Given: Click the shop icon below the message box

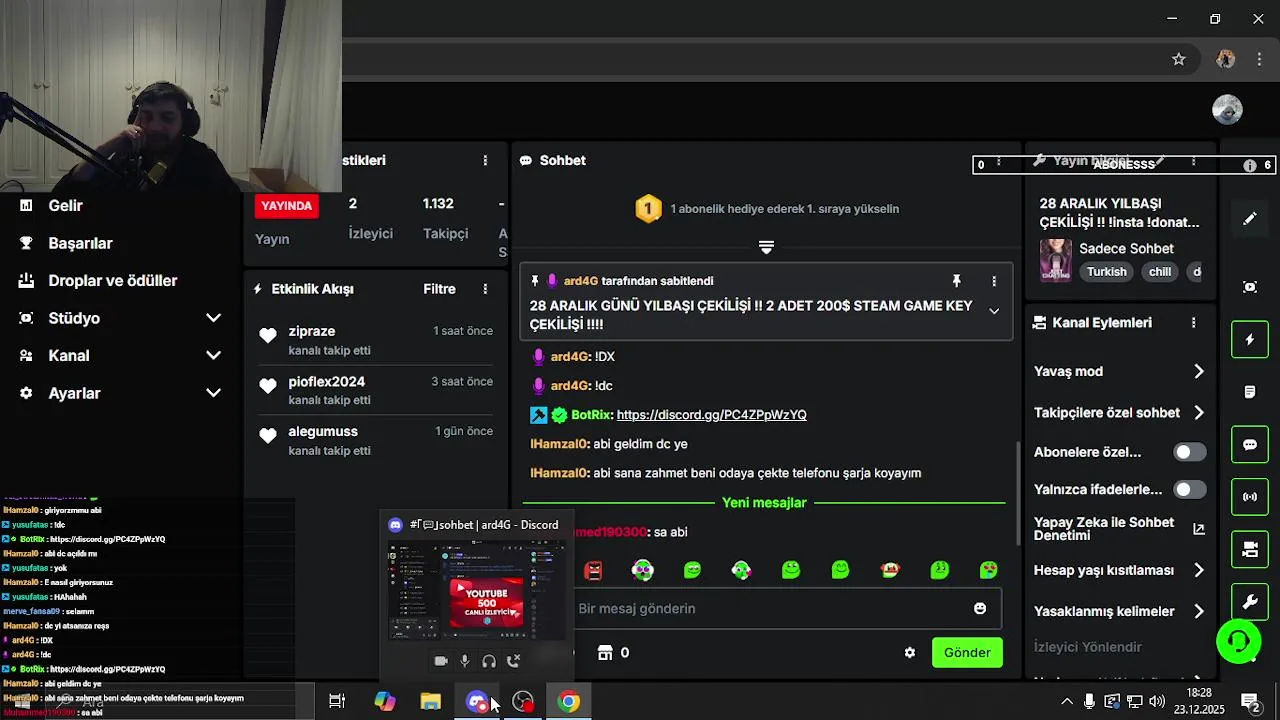Looking at the screenshot, I should click(604, 653).
